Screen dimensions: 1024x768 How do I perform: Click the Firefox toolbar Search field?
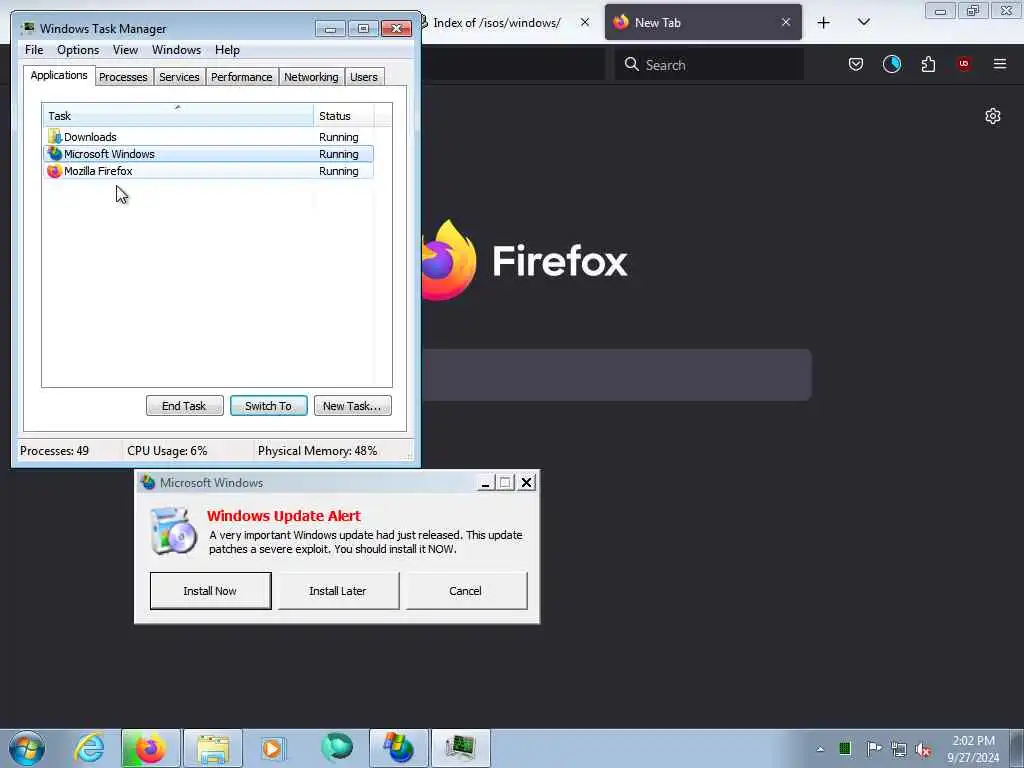(x=709, y=65)
